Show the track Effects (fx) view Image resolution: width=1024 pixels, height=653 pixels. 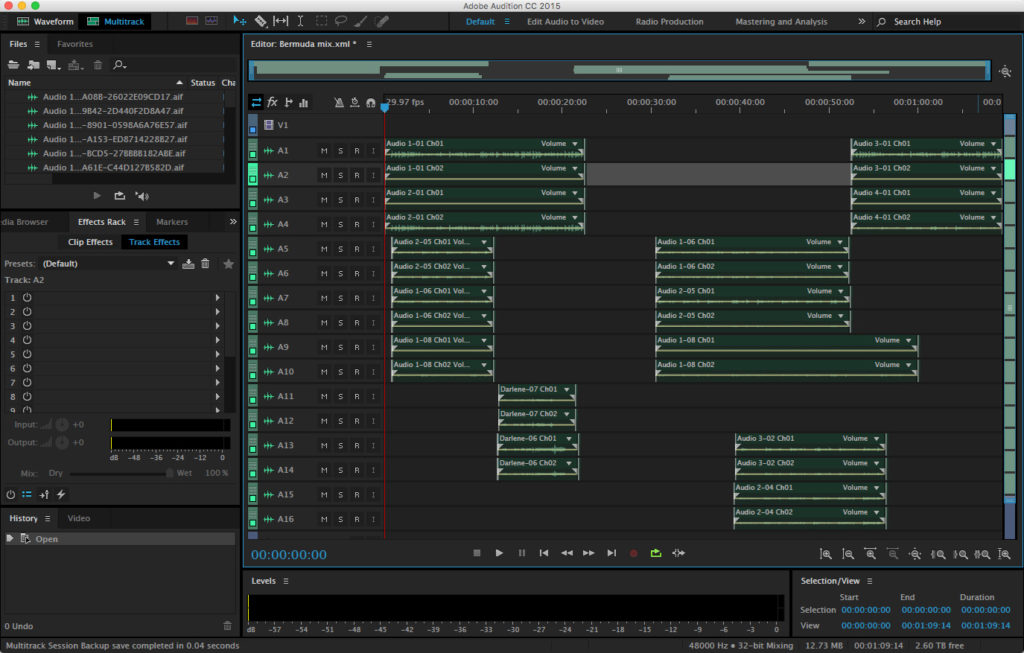pyautogui.click(x=272, y=103)
